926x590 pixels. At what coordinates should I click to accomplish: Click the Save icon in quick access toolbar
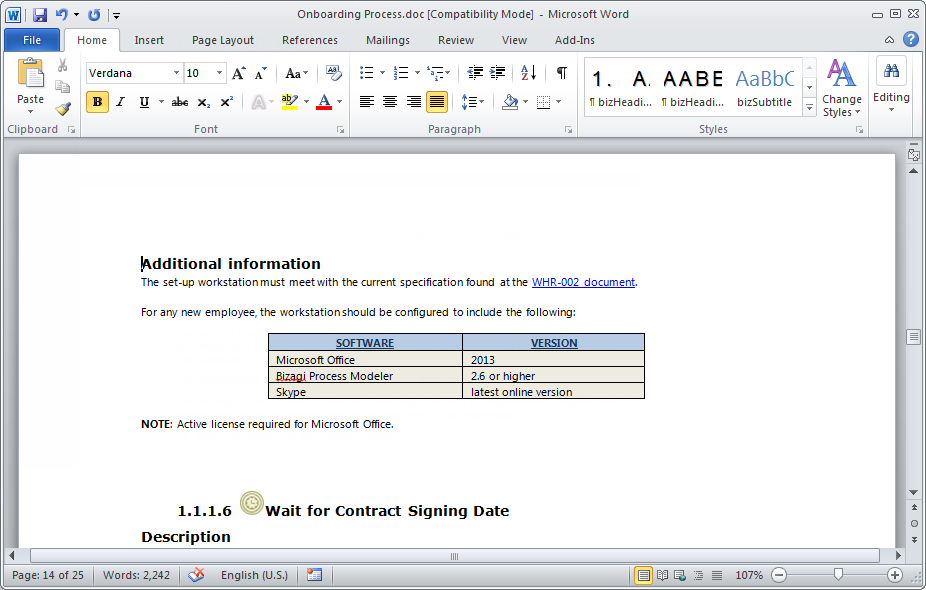(x=40, y=15)
